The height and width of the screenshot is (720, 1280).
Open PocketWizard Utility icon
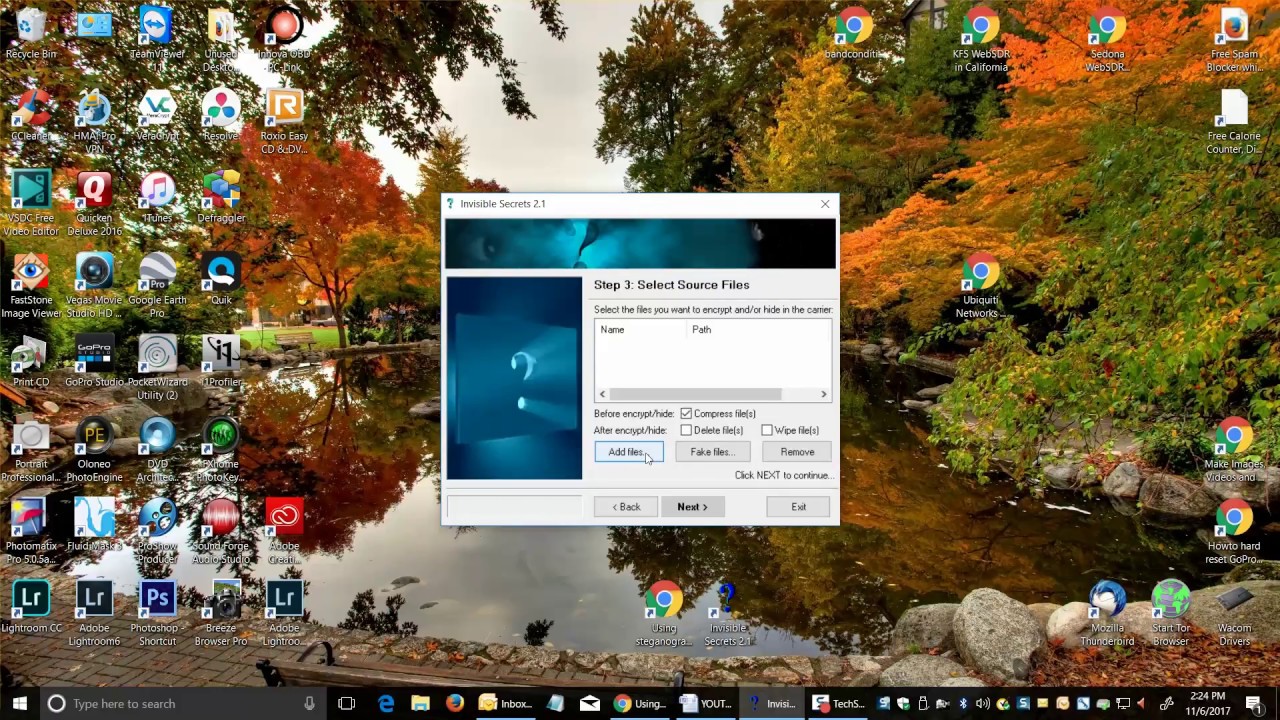click(x=157, y=368)
